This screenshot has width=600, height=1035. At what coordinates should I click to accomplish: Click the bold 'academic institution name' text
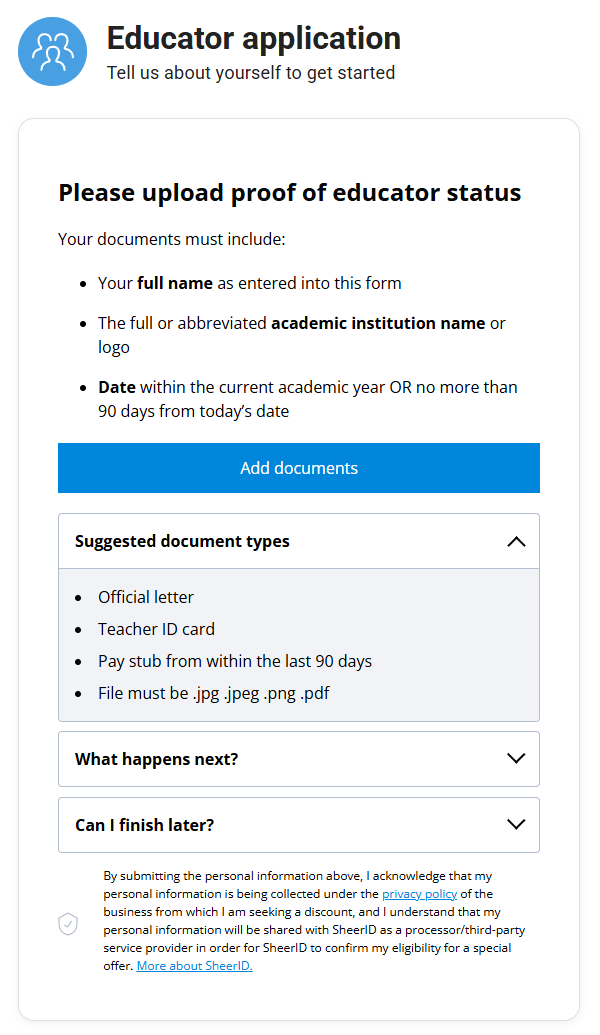[x=378, y=323]
